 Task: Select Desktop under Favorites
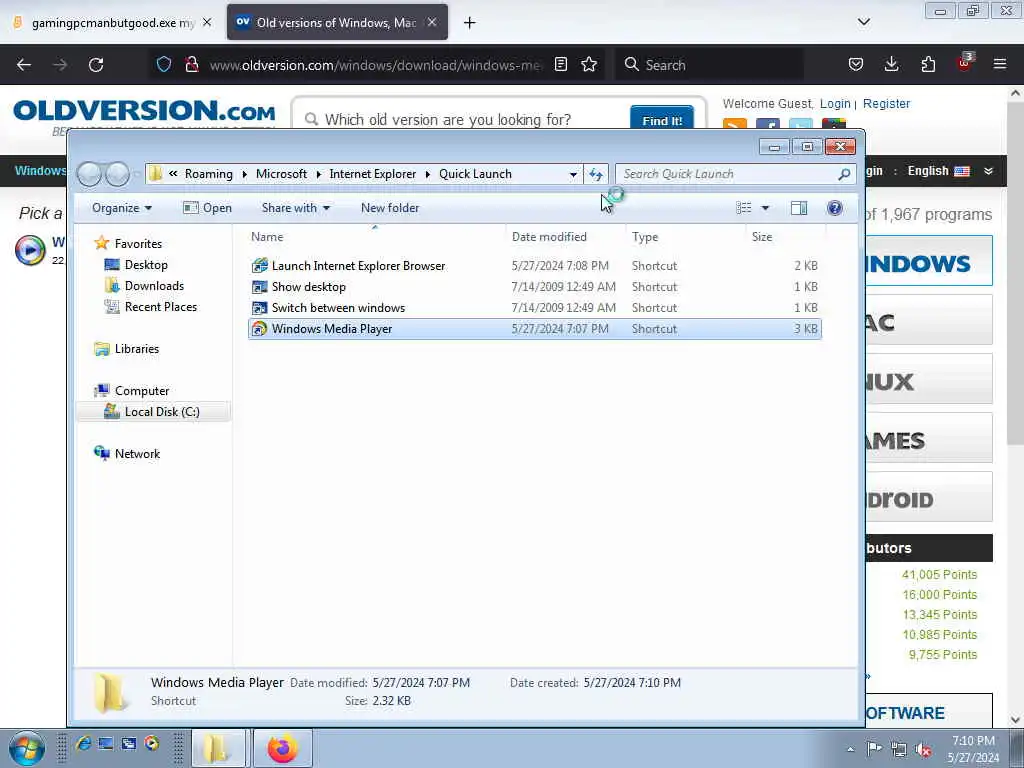click(146, 264)
